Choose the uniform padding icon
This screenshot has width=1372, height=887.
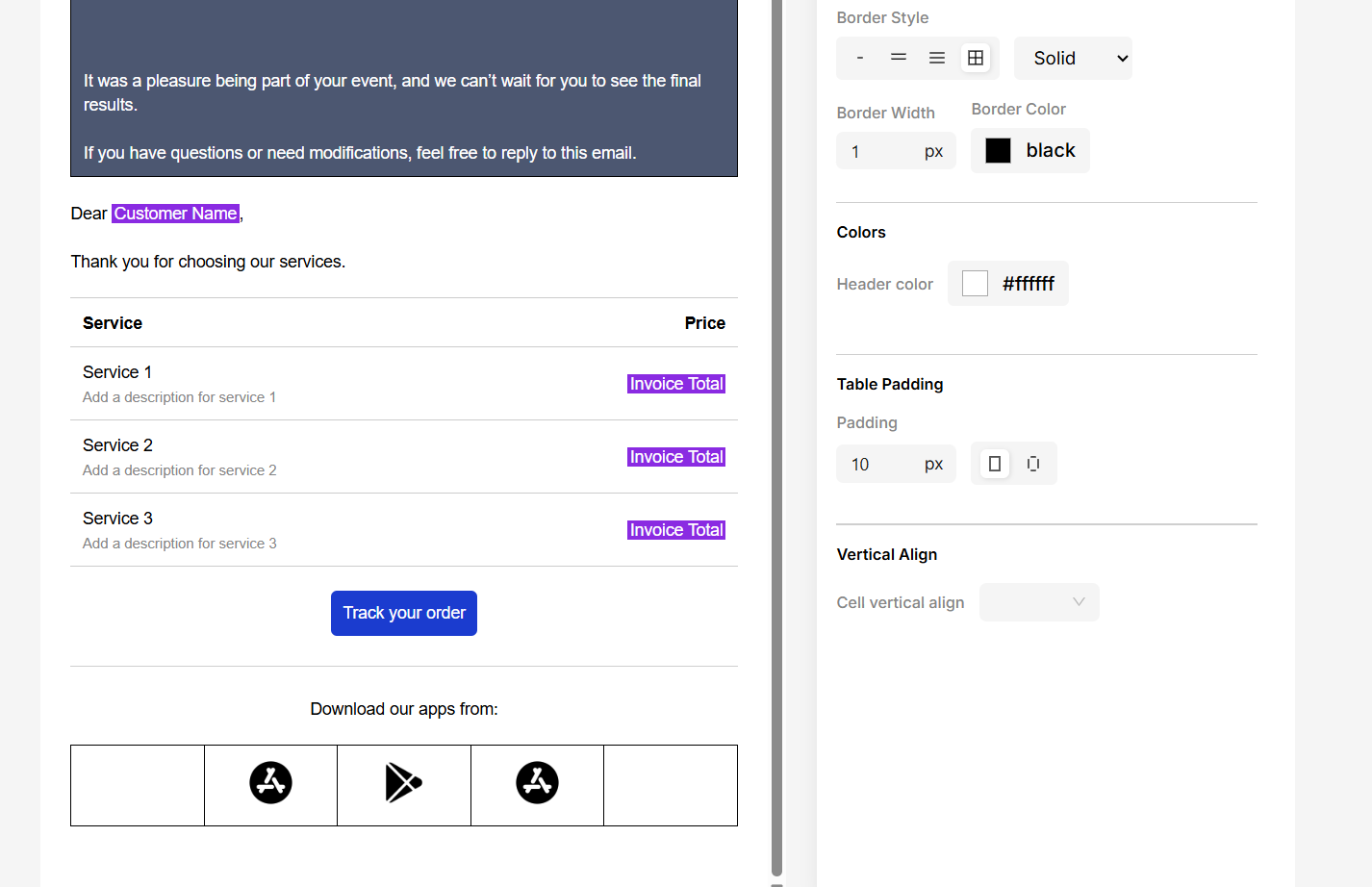tap(993, 463)
